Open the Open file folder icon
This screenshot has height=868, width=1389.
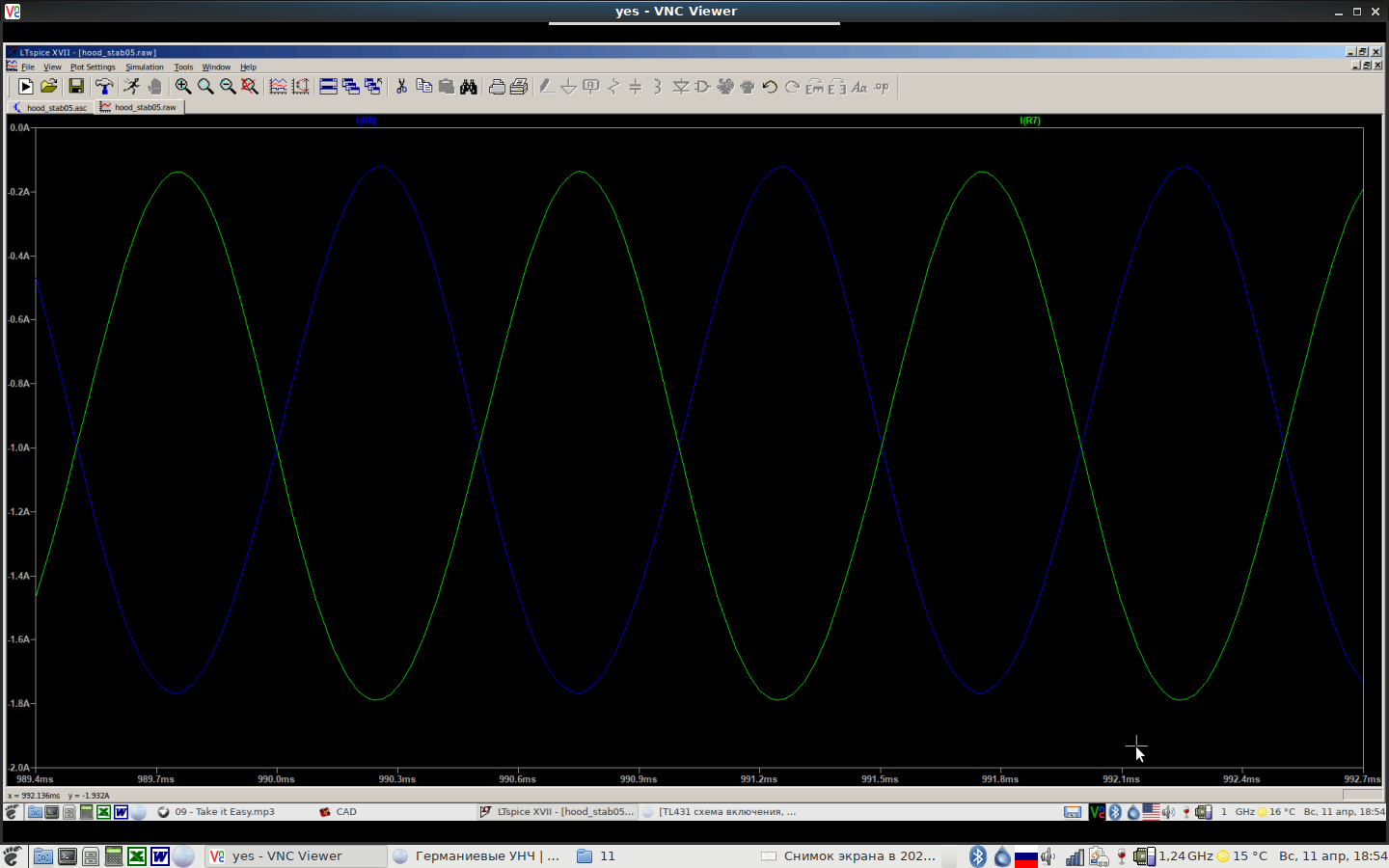[x=49, y=87]
